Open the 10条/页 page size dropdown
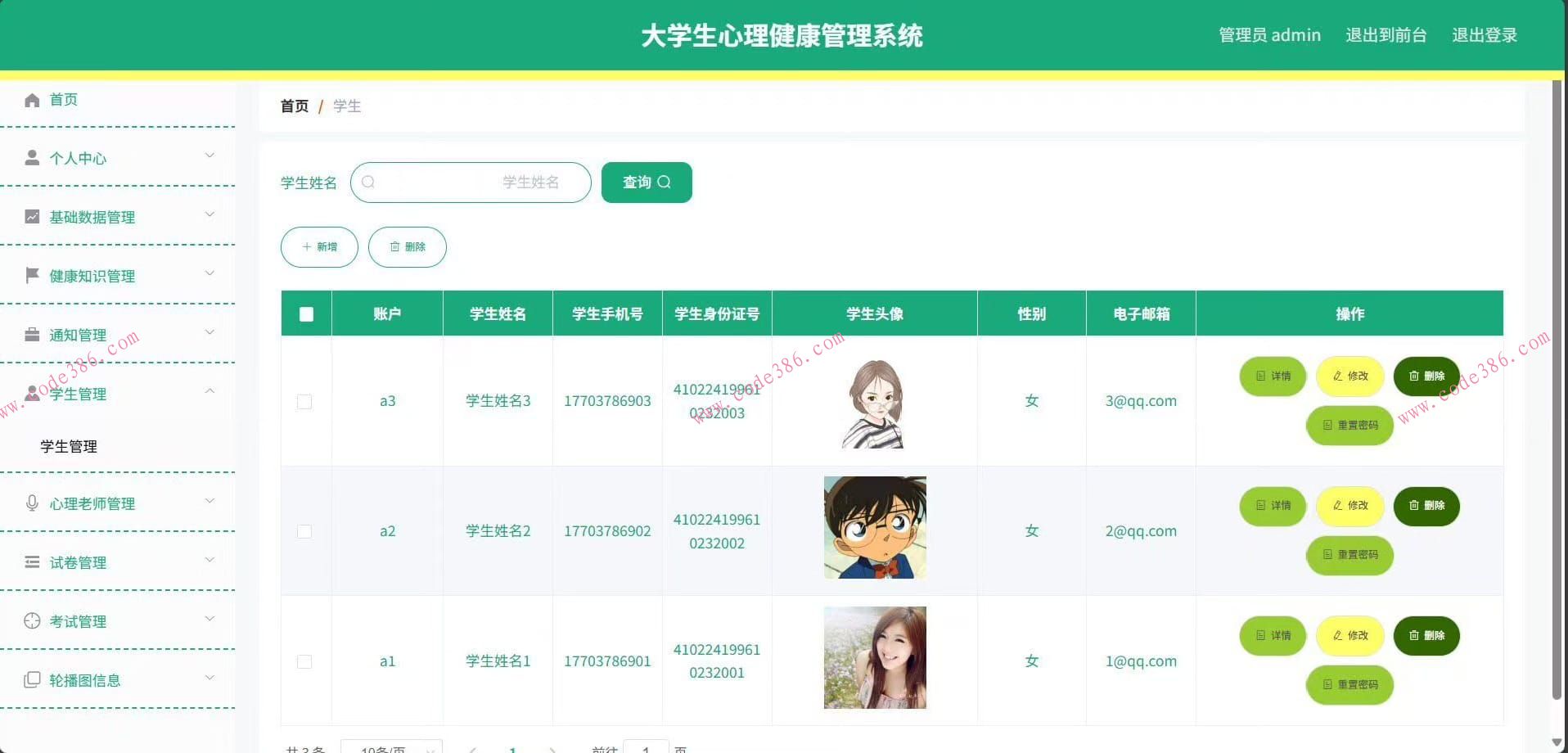Image resolution: width=1568 pixels, height=753 pixels. (x=390, y=748)
